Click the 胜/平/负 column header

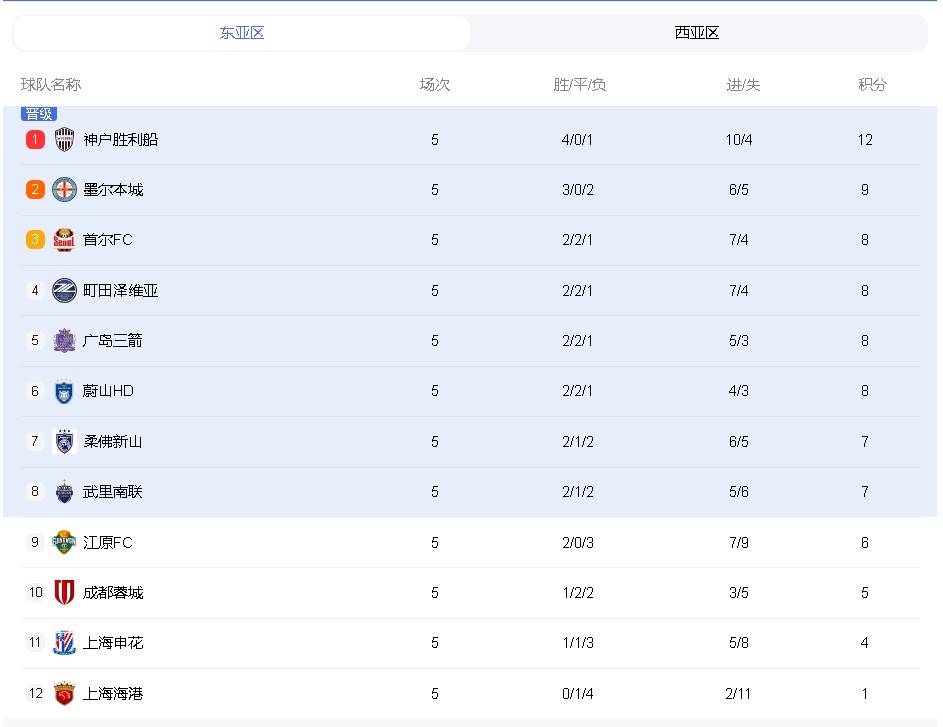coord(579,85)
